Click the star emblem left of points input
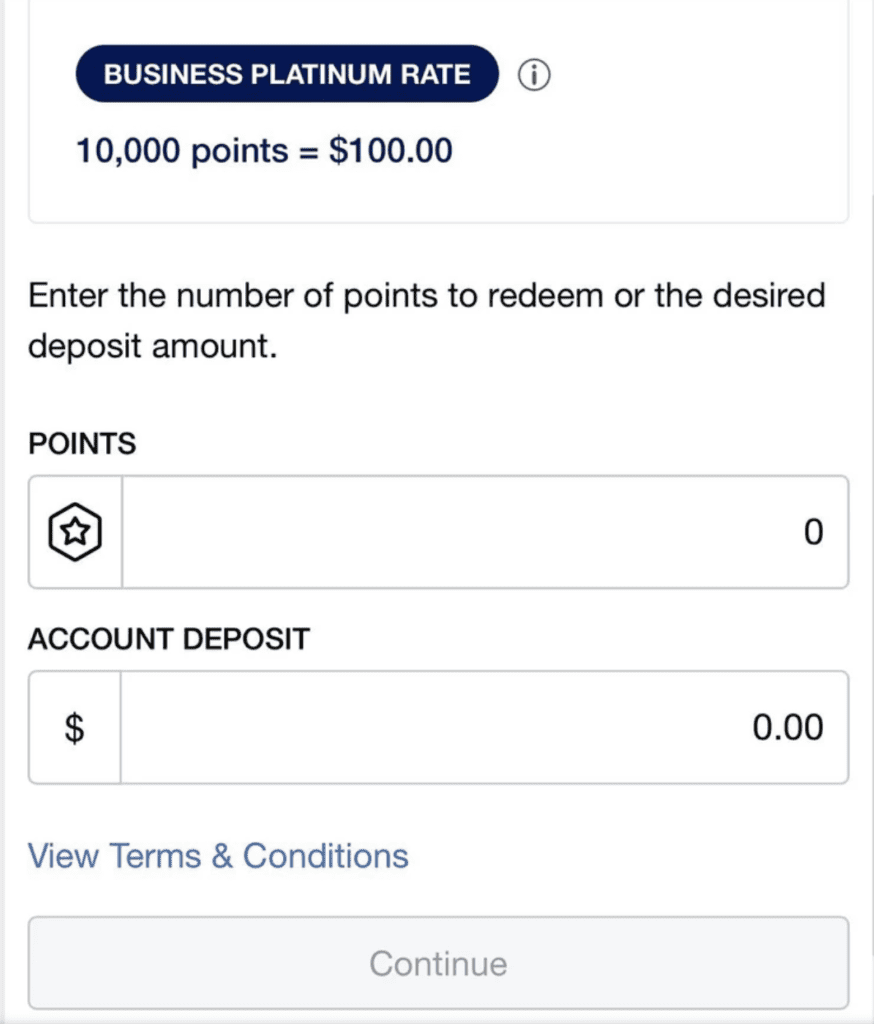The height and width of the screenshot is (1024, 874). [74, 532]
